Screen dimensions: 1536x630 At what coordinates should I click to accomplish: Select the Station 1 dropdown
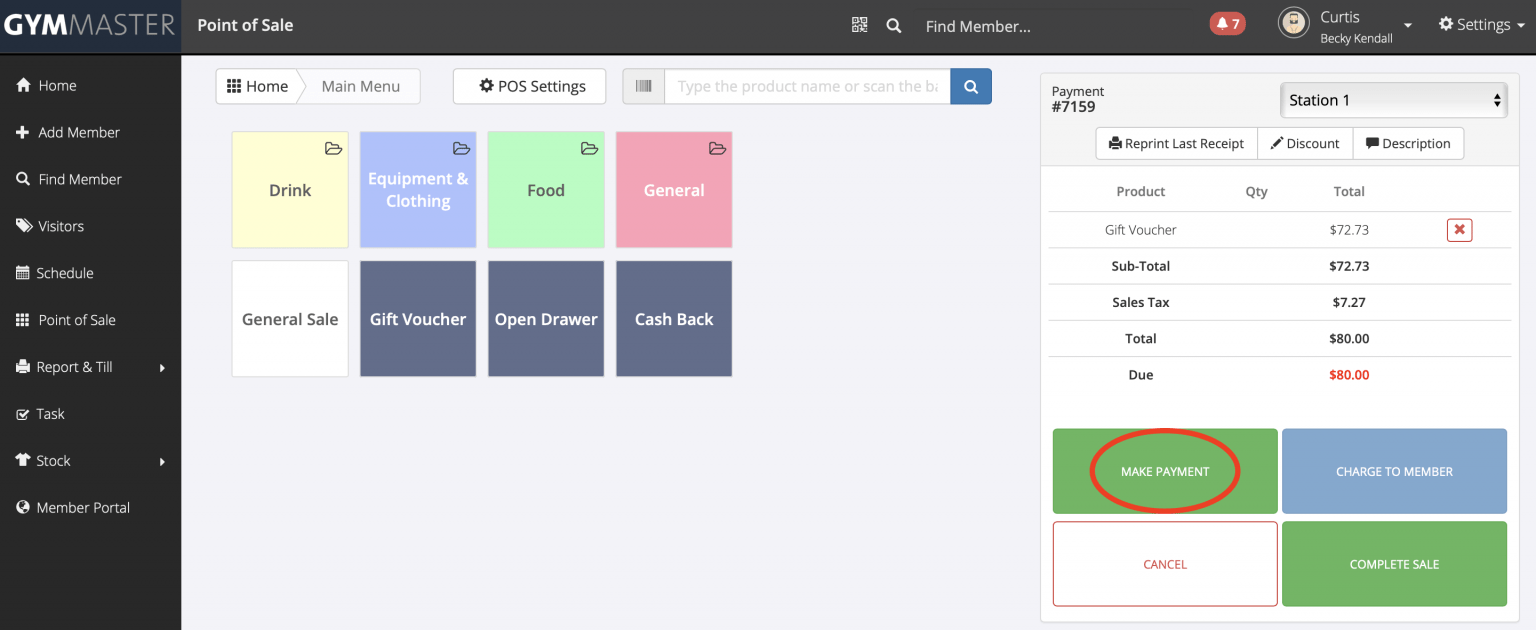click(x=1393, y=100)
